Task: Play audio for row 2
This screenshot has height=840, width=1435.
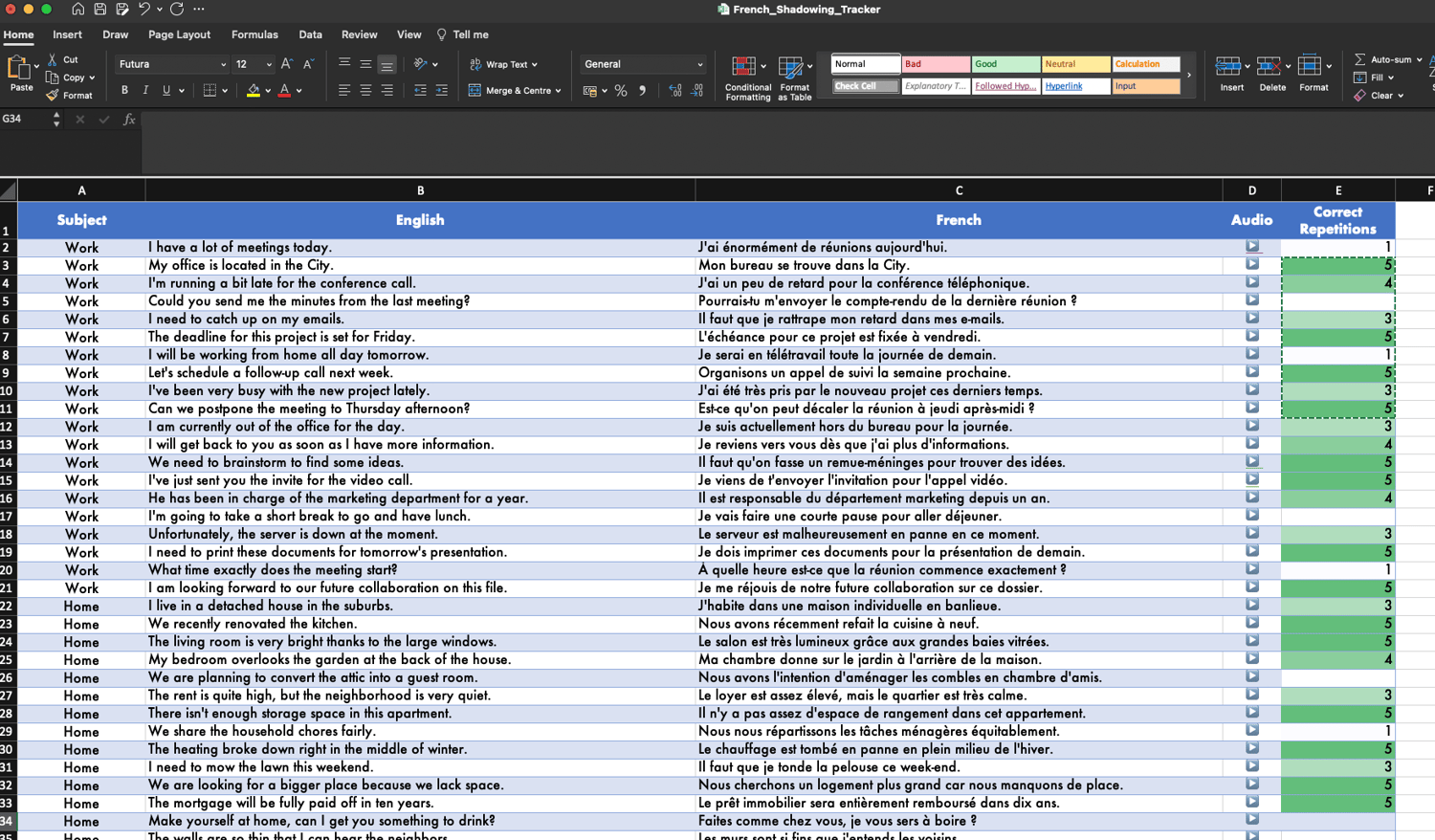Action: coord(1251,247)
